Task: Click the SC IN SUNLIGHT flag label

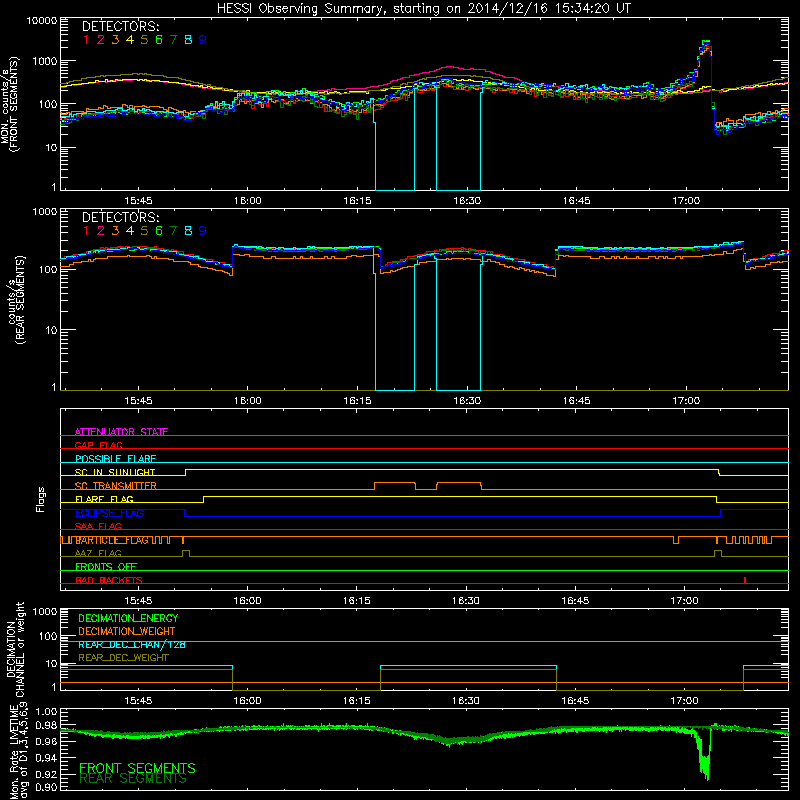Action: pos(115,472)
